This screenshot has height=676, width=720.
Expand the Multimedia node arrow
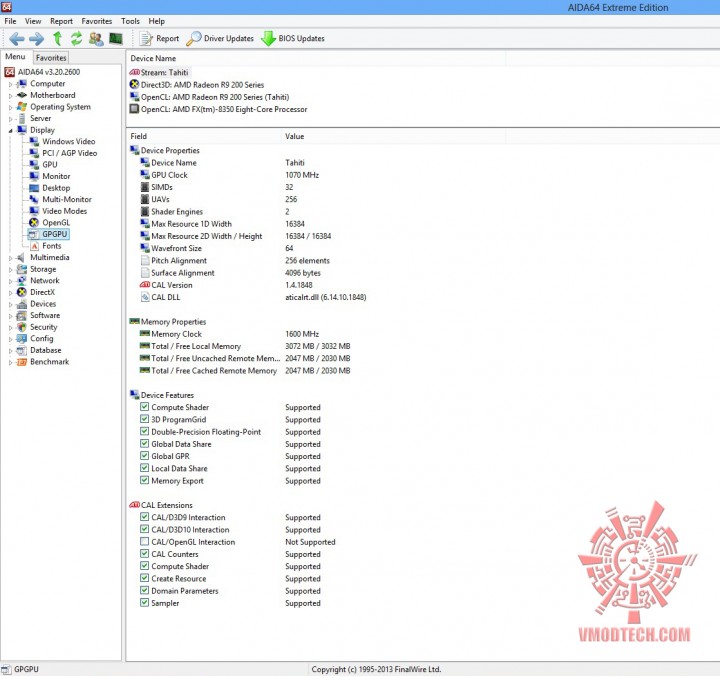pos(10,258)
